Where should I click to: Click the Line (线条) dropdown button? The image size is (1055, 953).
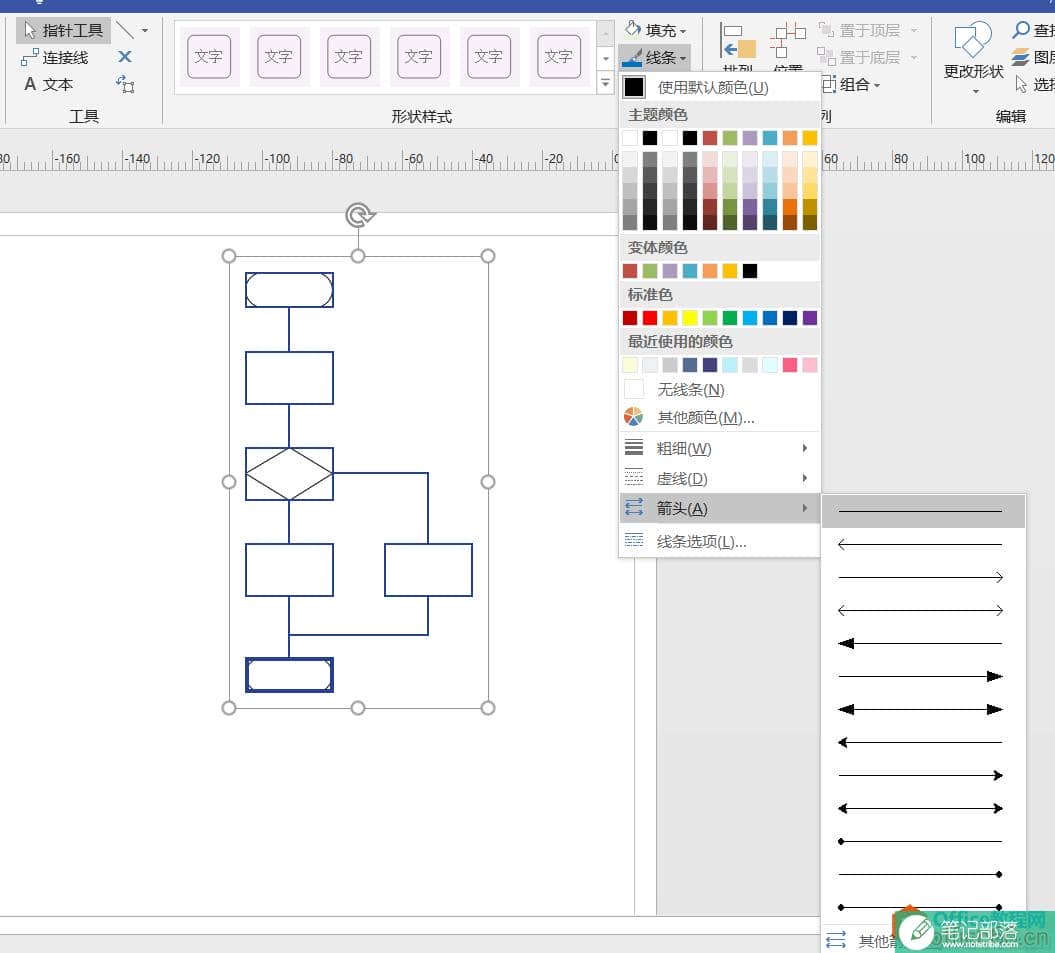[x=655, y=57]
